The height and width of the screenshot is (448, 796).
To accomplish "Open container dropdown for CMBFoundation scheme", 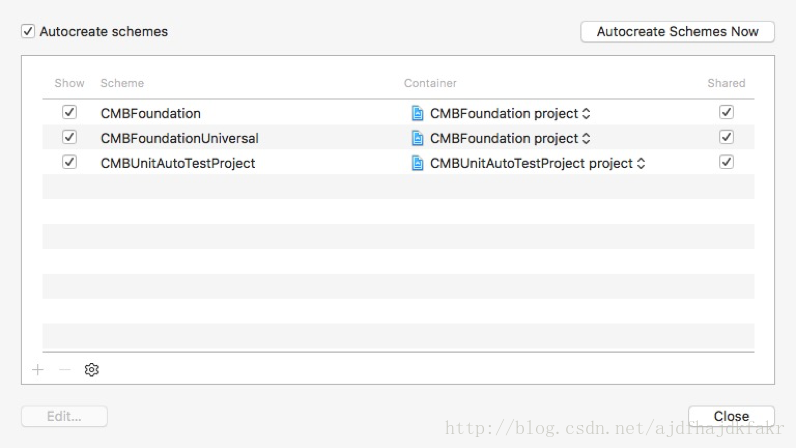I will [510, 113].
